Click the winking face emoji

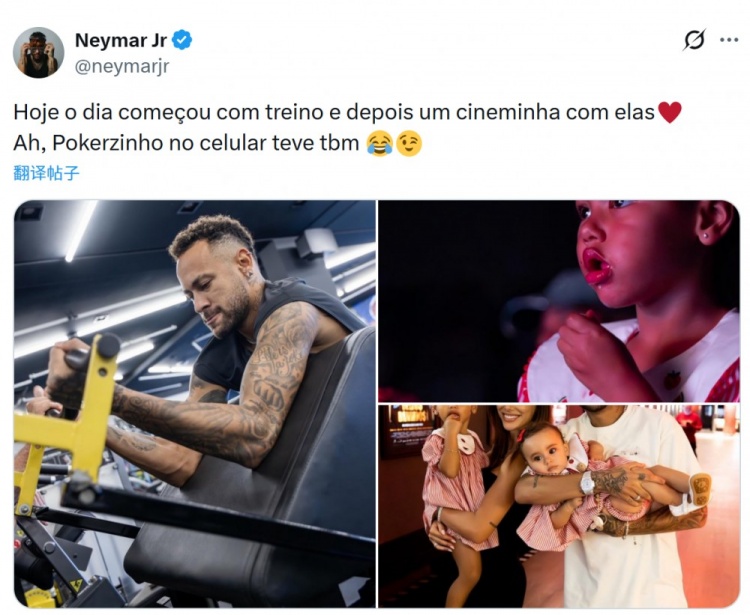409,143
